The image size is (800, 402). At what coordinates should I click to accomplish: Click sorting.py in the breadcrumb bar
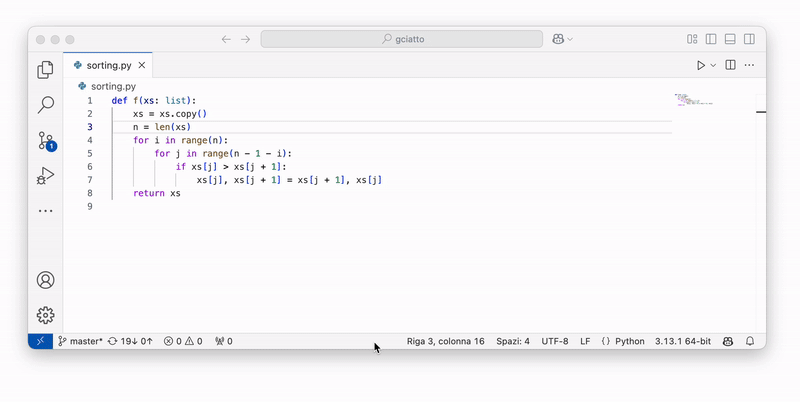coord(112,87)
